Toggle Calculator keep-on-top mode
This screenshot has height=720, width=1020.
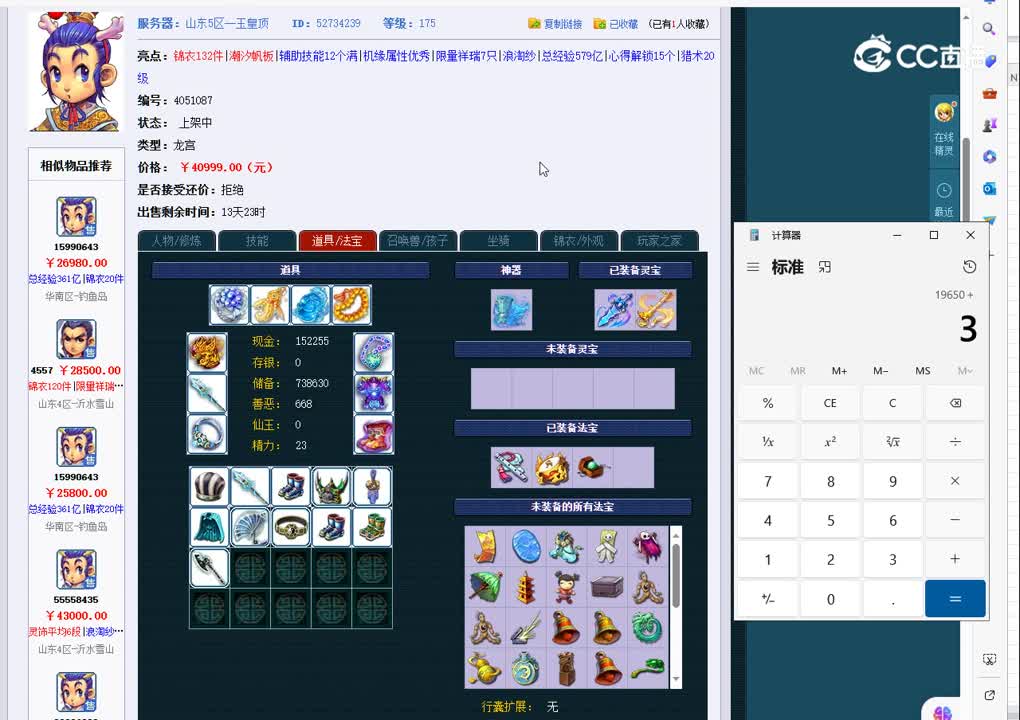pos(825,267)
